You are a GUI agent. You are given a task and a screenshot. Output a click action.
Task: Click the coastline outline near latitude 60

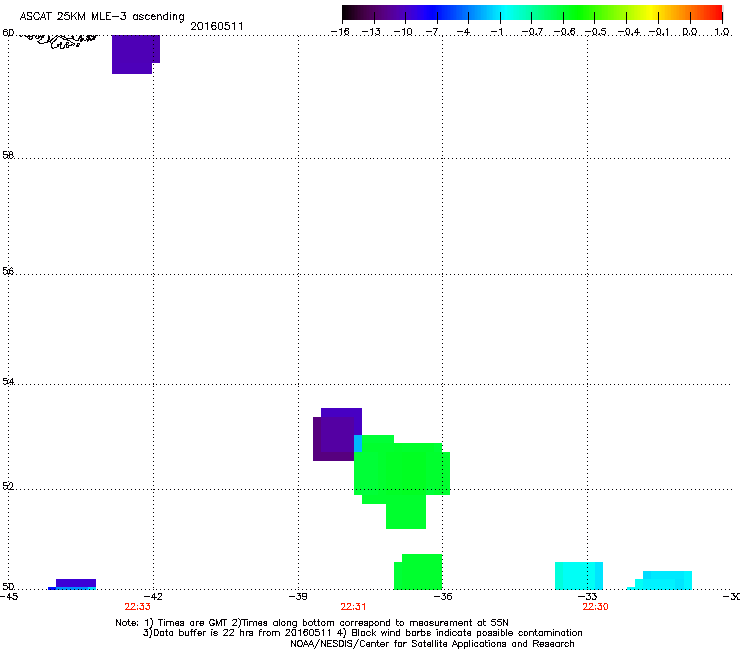tap(59, 40)
